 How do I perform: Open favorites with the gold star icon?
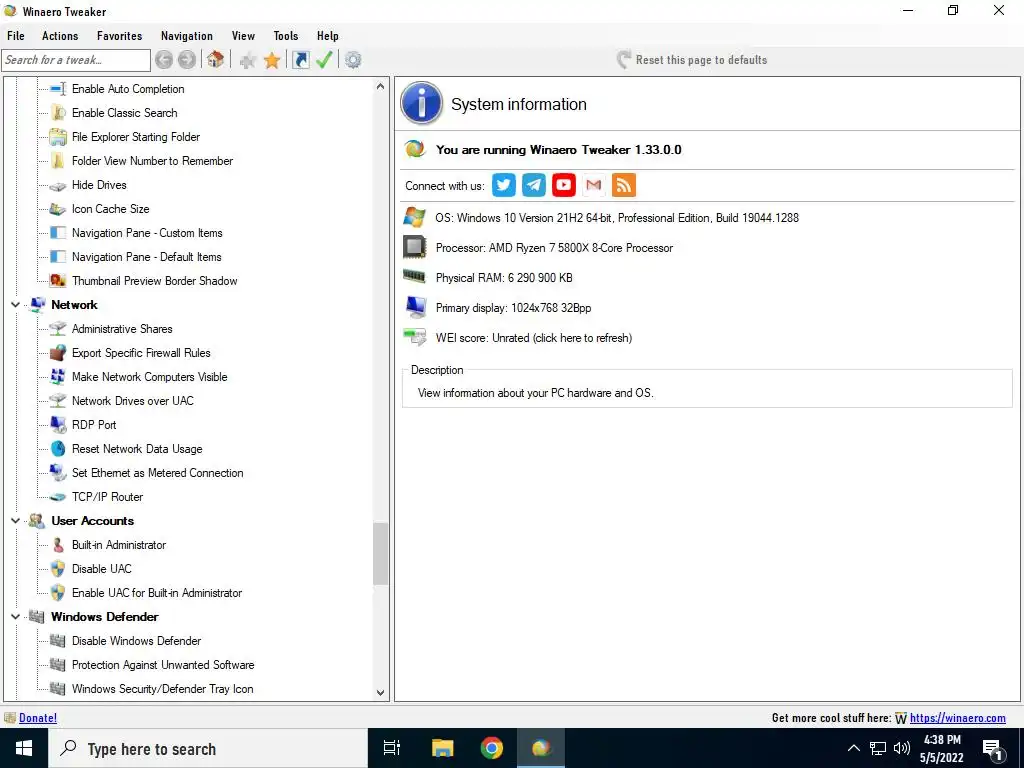click(x=272, y=60)
